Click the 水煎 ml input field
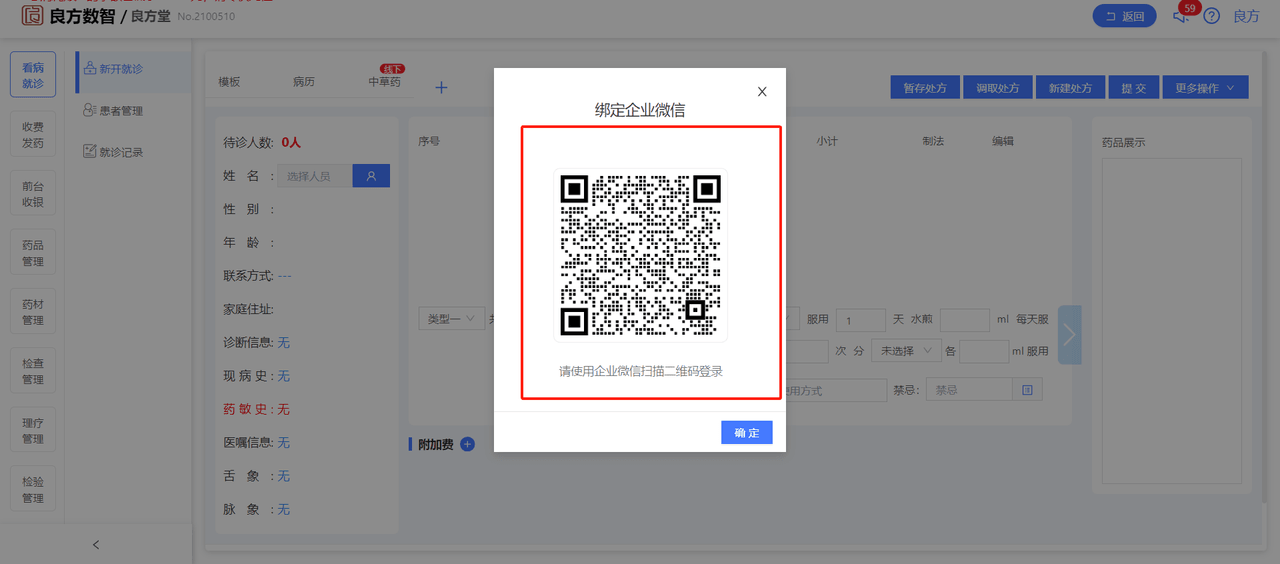Image resolution: width=1280 pixels, height=564 pixels. tap(965, 320)
